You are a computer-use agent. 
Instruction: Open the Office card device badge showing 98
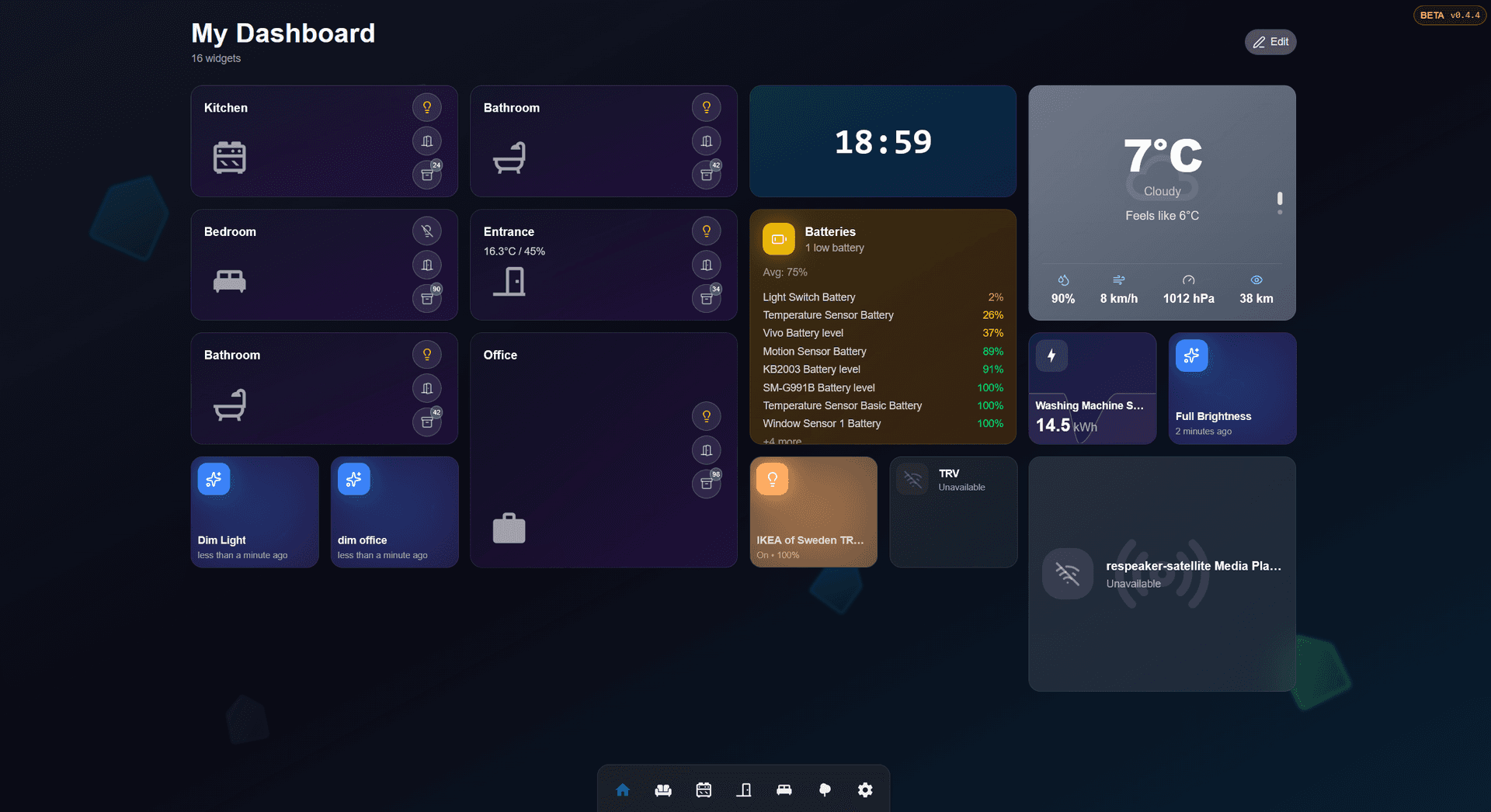point(706,483)
